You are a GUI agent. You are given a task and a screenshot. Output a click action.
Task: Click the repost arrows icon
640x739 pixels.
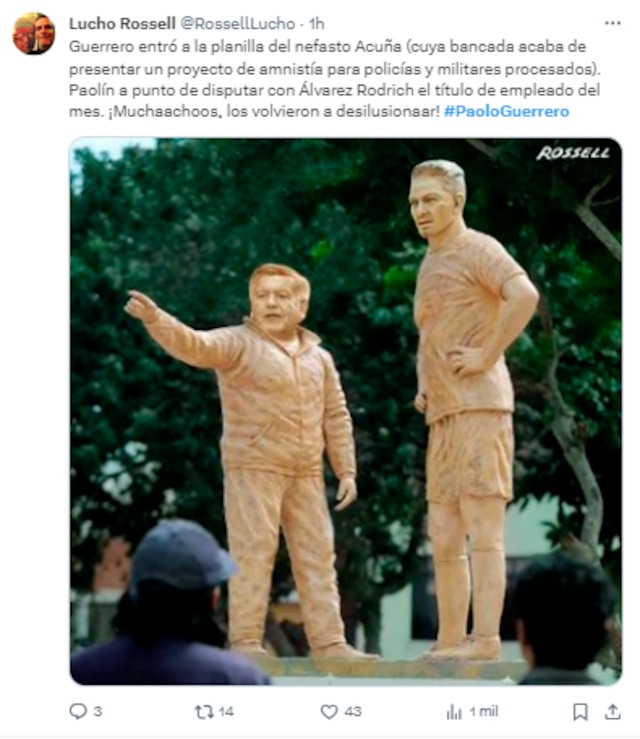tap(204, 712)
